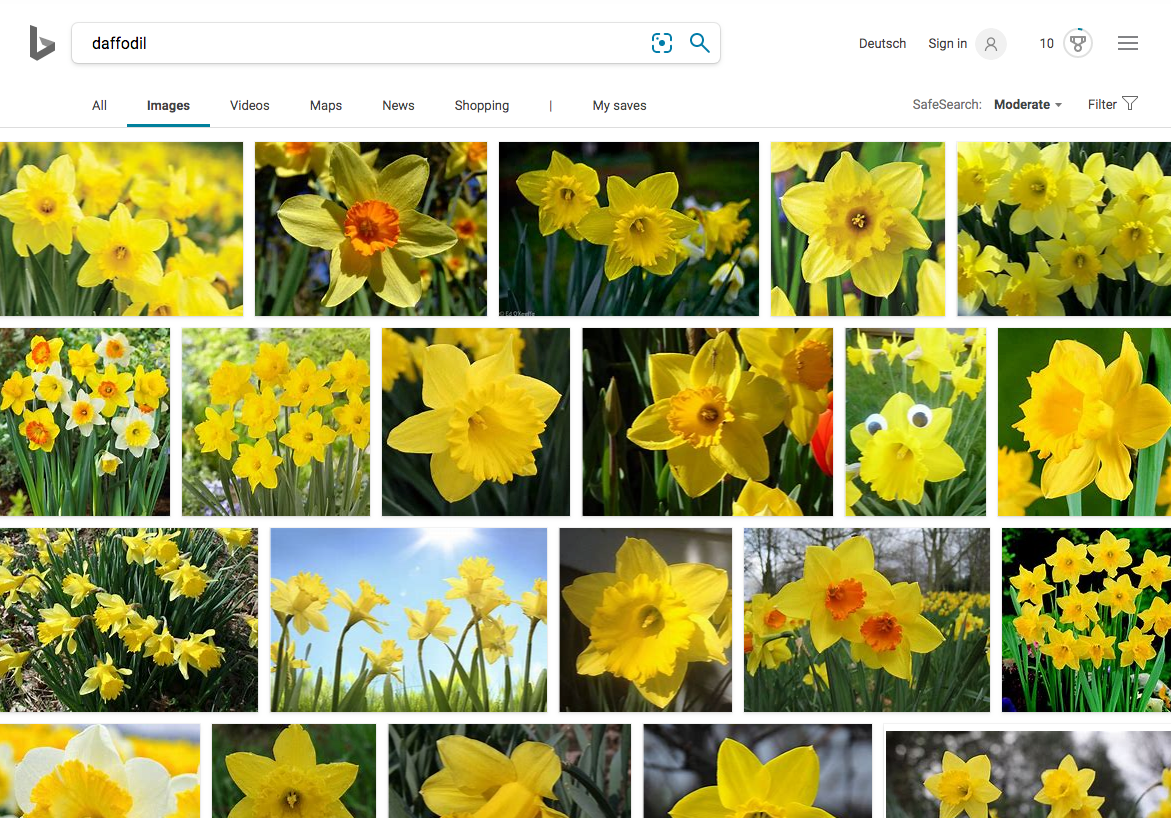The width and height of the screenshot is (1171, 818).
Task: Open visual search camera icon
Action: (661, 43)
